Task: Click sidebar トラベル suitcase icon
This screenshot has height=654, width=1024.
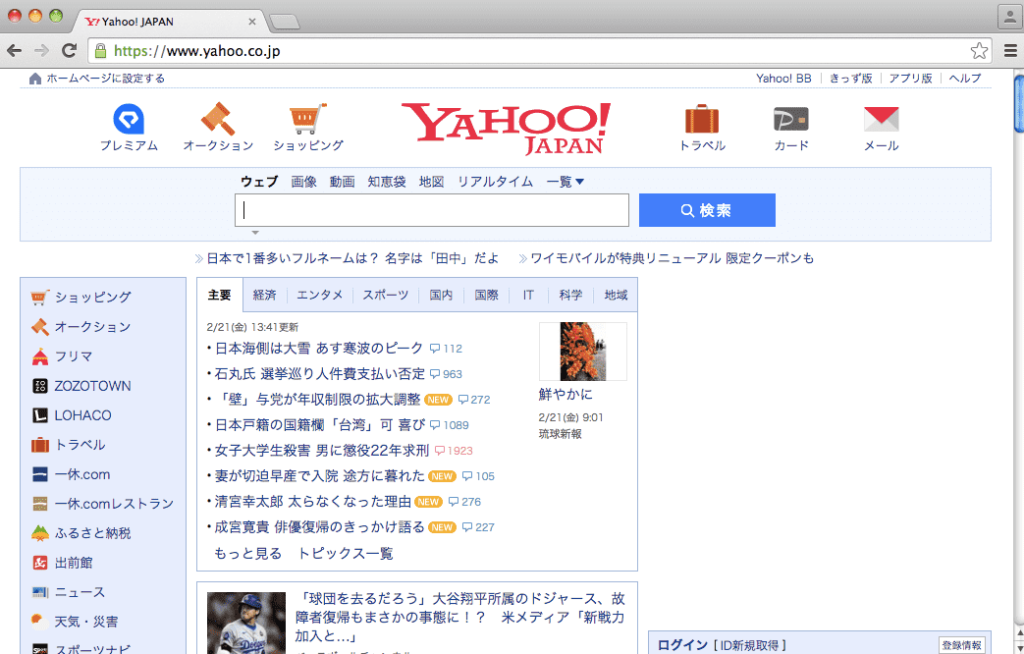Action: pos(40,445)
